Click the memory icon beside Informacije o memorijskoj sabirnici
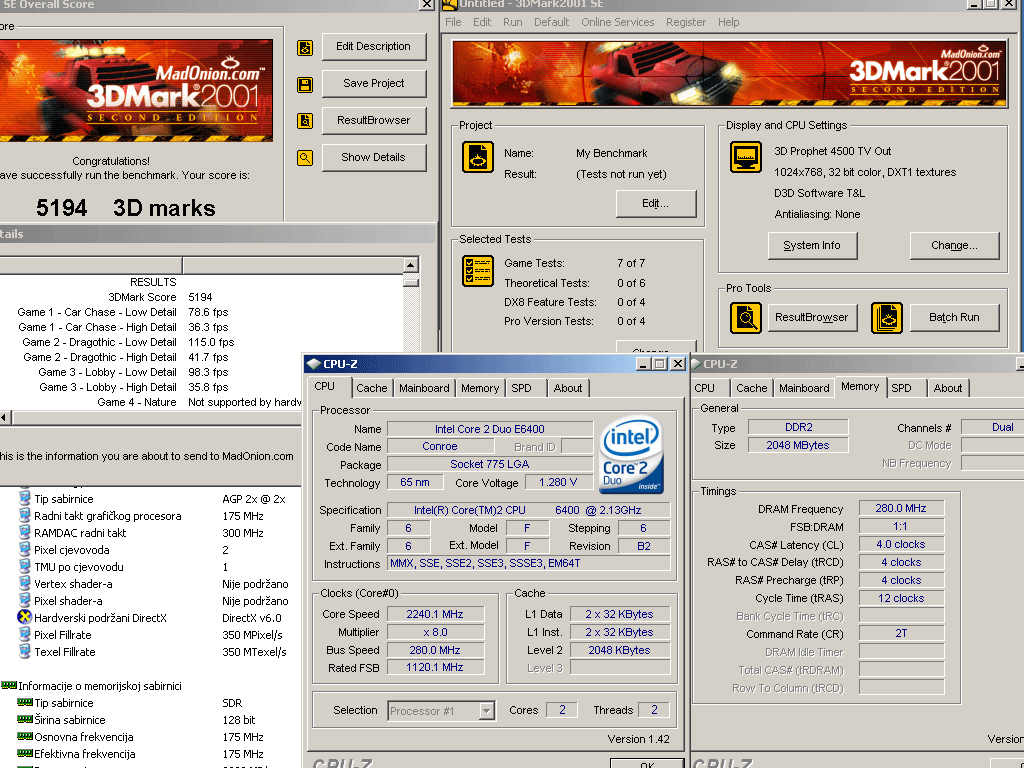Viewport: 1024px width, 768px height. coord(9,685)
